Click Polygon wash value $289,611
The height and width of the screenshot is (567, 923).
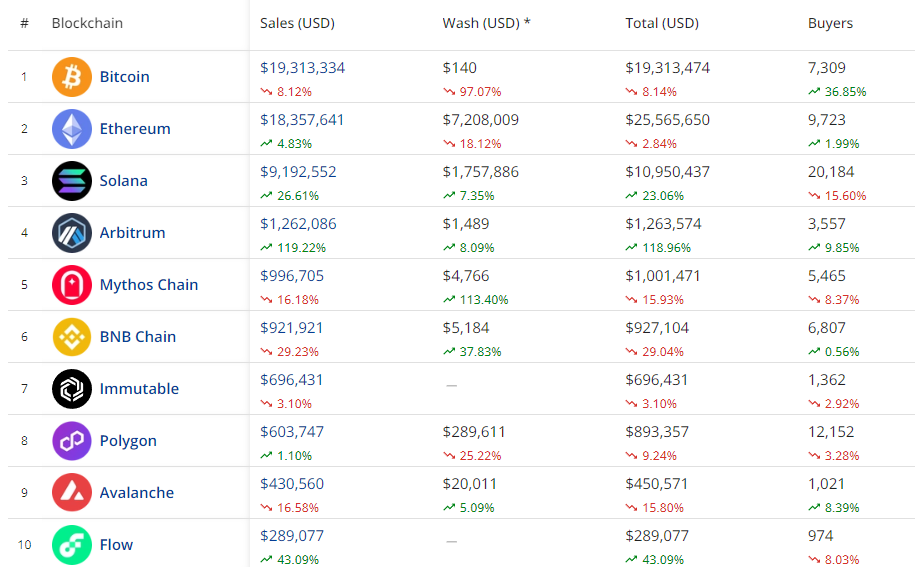coord(474,432)
